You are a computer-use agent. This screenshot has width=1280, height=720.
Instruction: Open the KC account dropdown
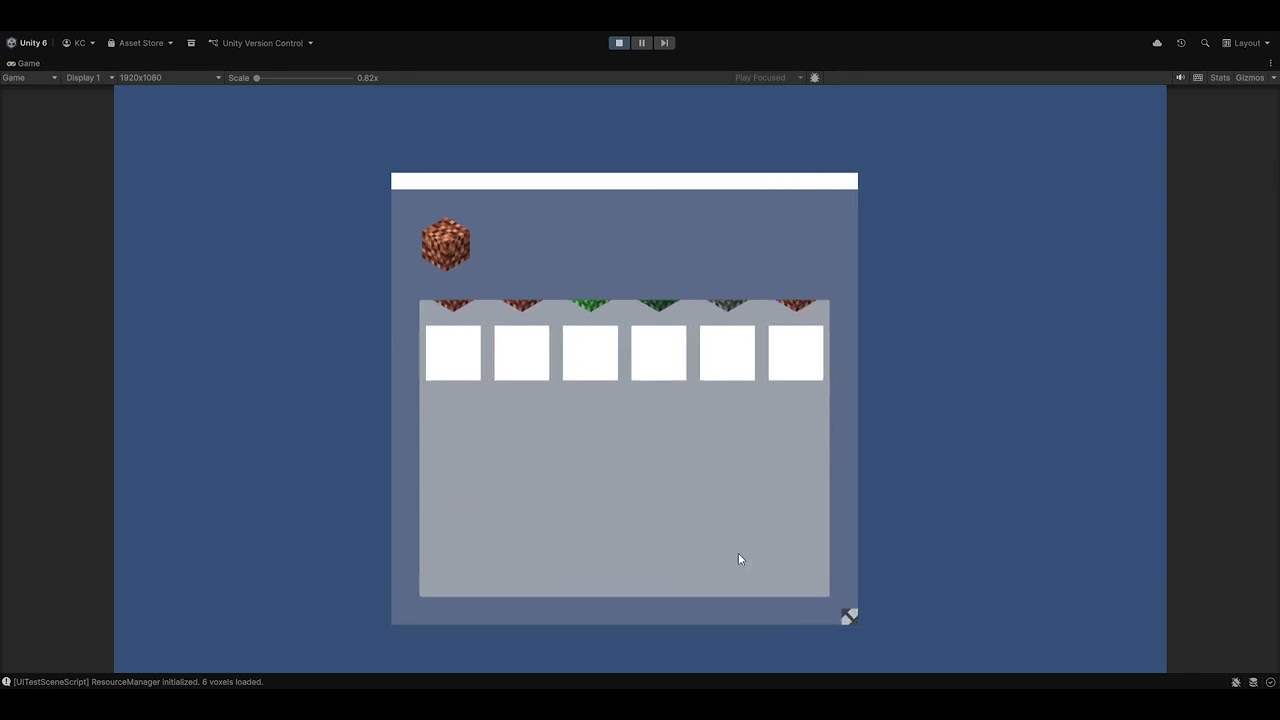coord(79,43)
